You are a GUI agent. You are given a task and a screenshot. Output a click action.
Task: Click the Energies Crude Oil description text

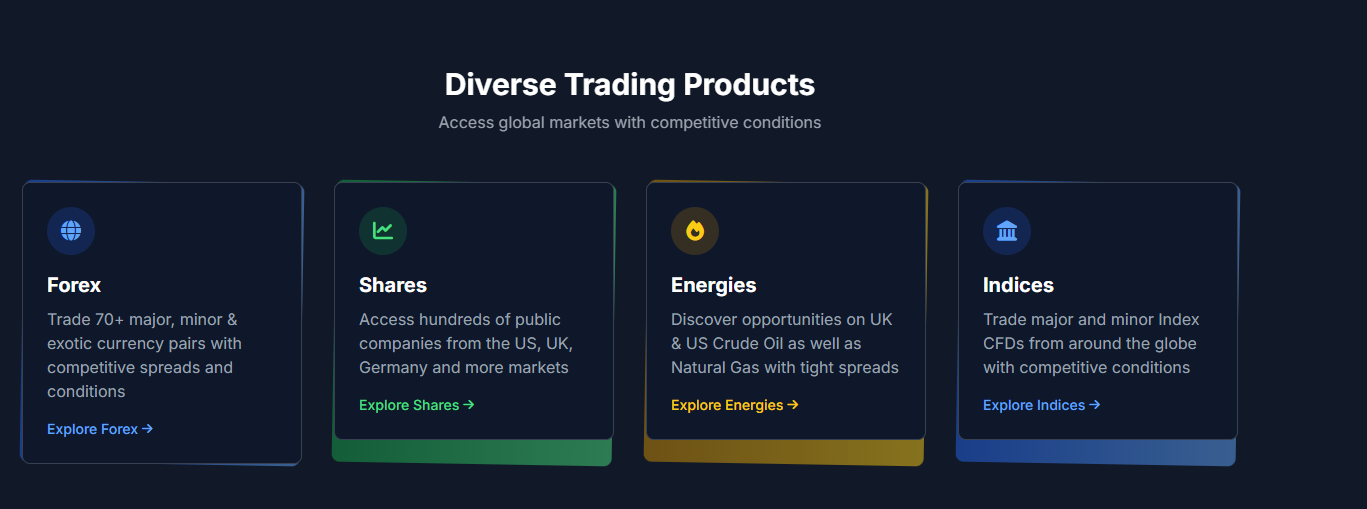click(x=784, y=343)
